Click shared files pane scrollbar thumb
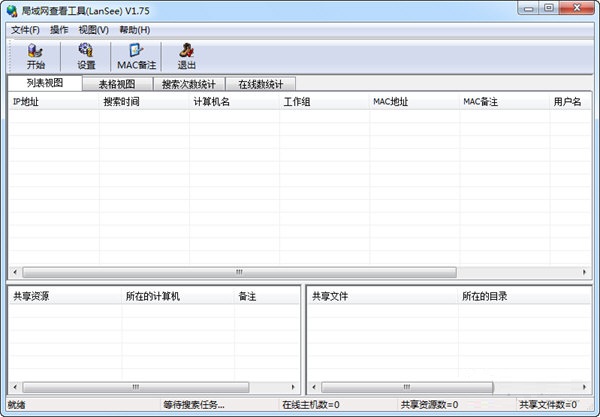 click(x=407, y=387)
